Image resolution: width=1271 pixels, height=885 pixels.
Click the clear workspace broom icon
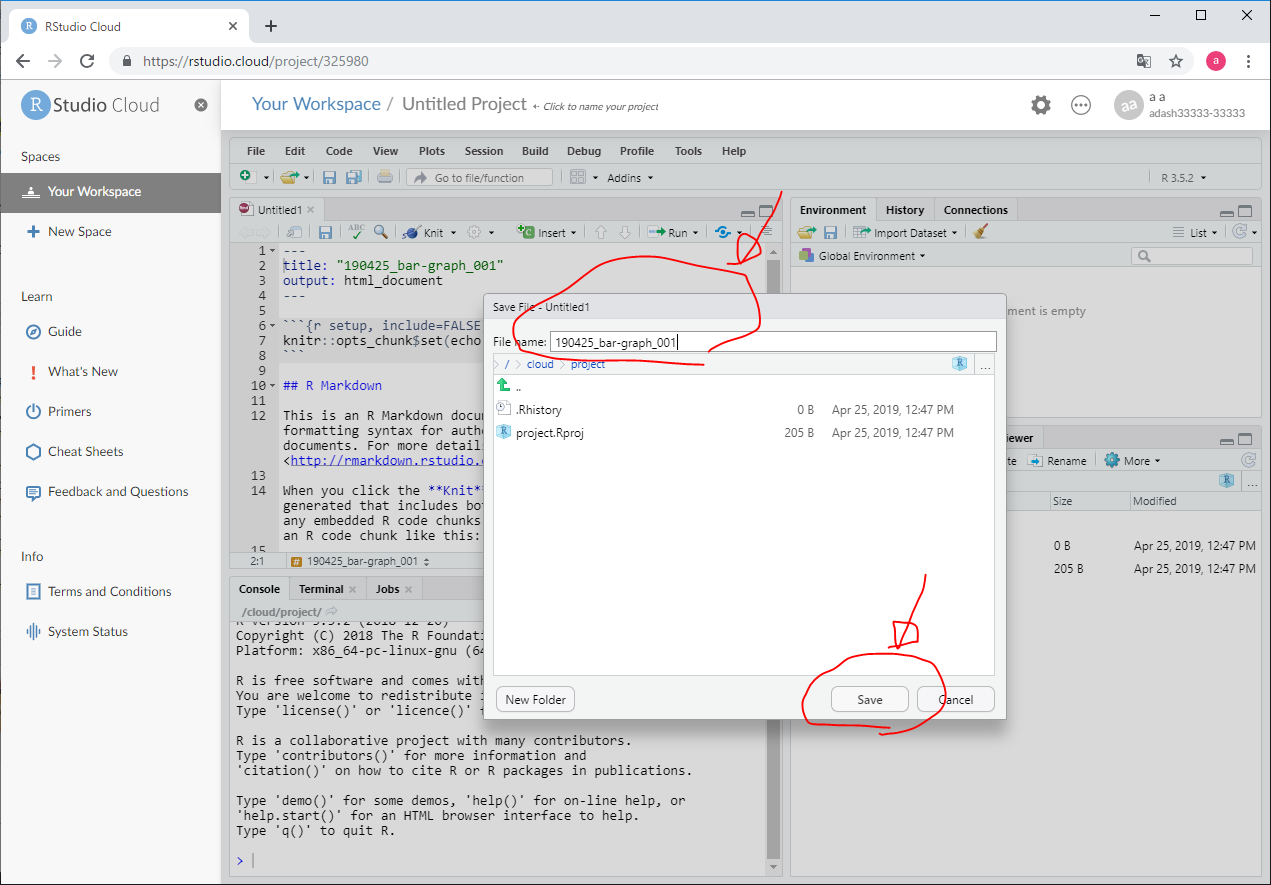981,232
